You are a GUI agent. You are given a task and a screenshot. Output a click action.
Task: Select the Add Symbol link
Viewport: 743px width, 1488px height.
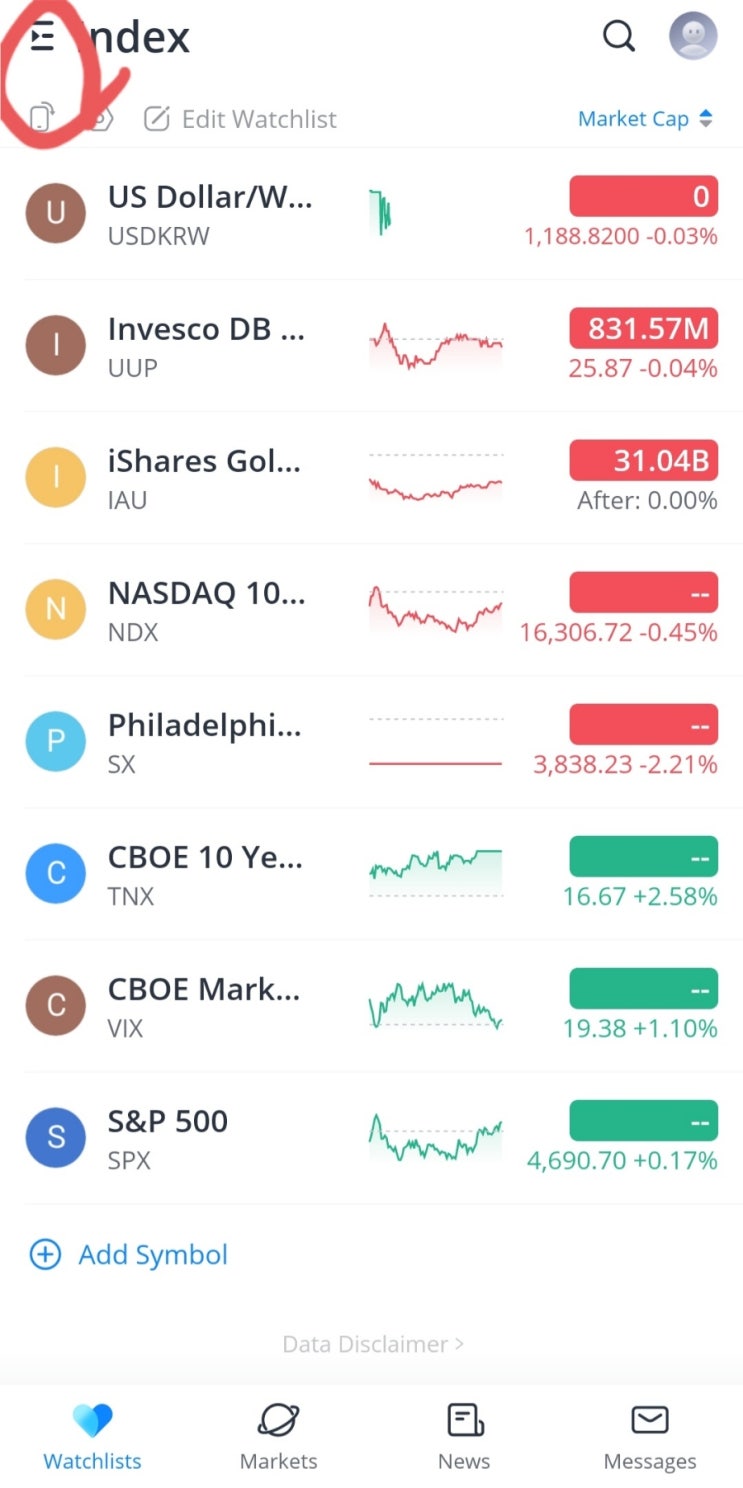(x=130, y=1254)
